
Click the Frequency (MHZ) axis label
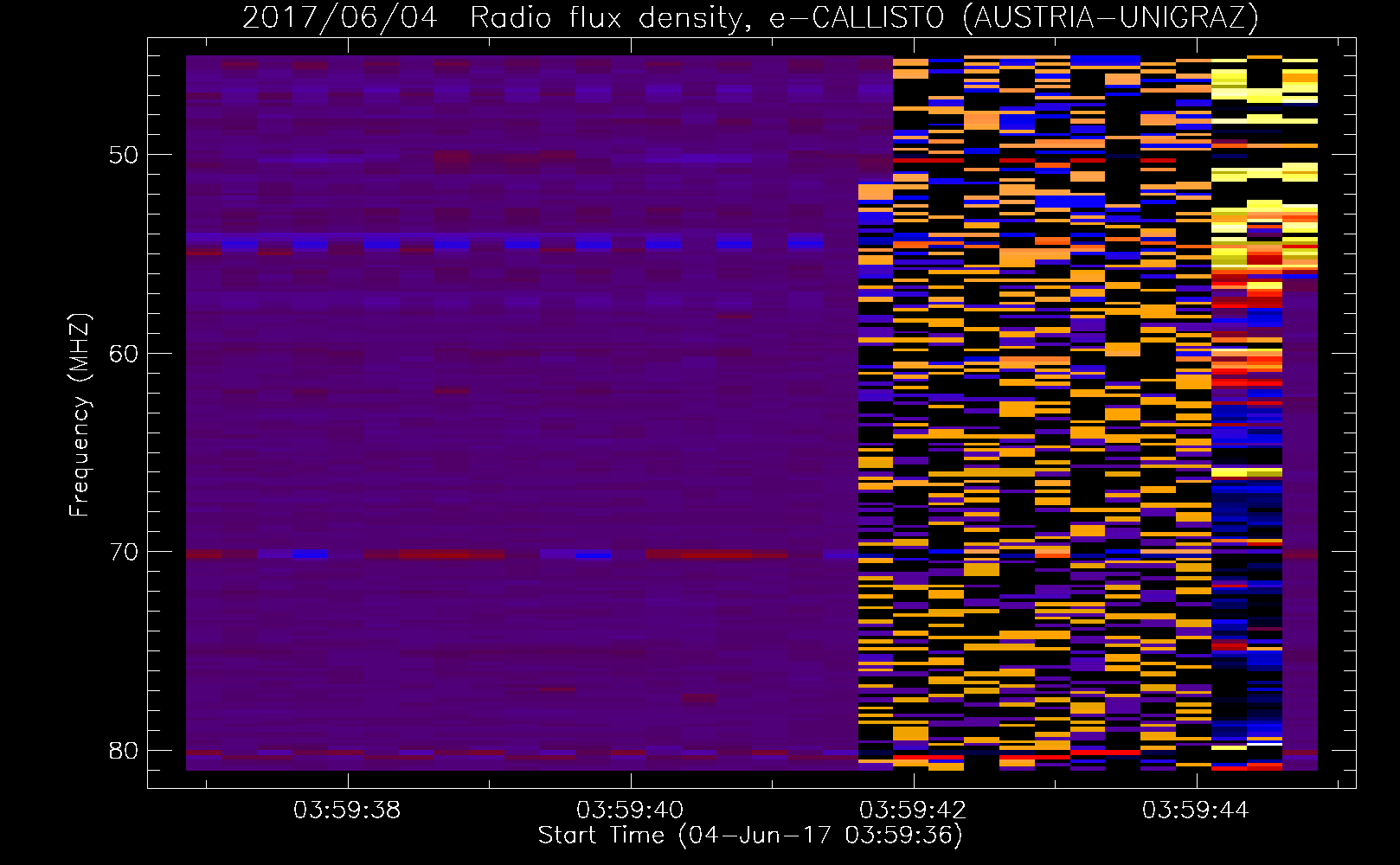tap(80, 416)
